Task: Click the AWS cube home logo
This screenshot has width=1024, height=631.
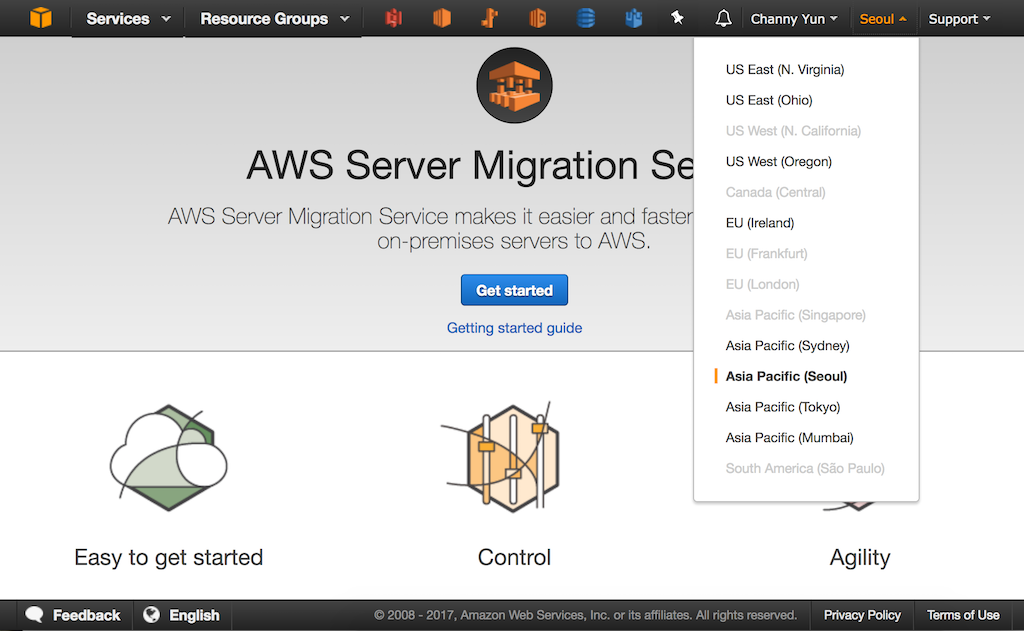Action: pos(40,18)
